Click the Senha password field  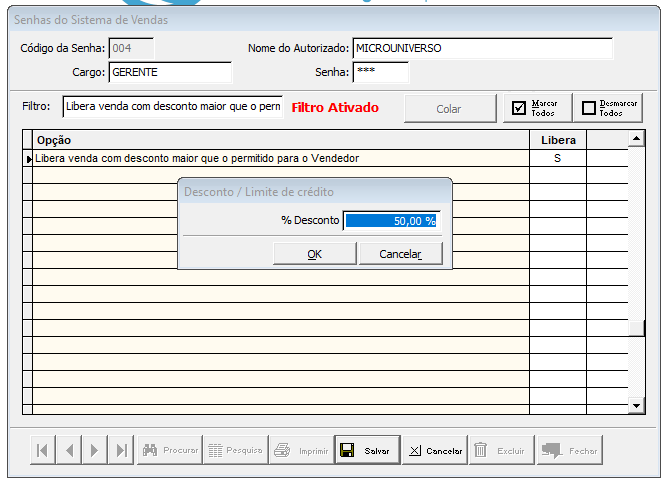click(x=381, y=72)
